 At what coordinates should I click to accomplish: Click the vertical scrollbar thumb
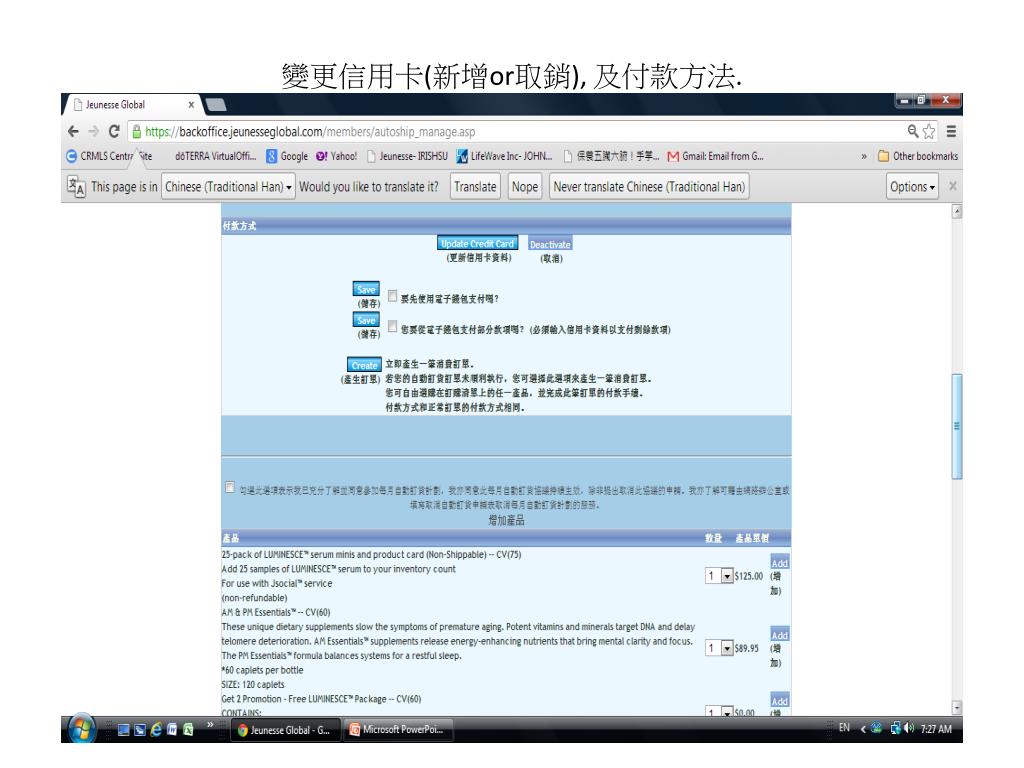point(957,426)
